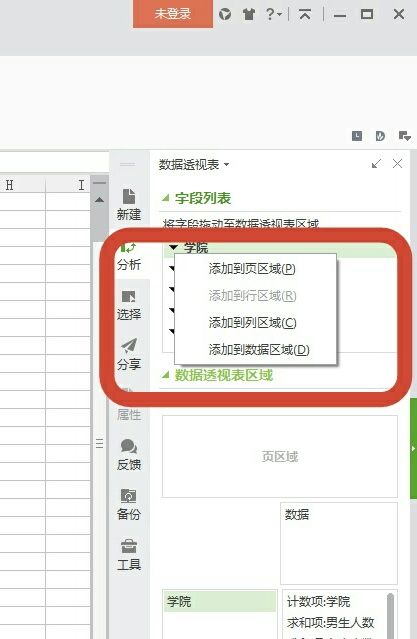The image size is (417, 639).
Task: Click the globe icon beside 未登录
Action: click(x=225, y=14)
